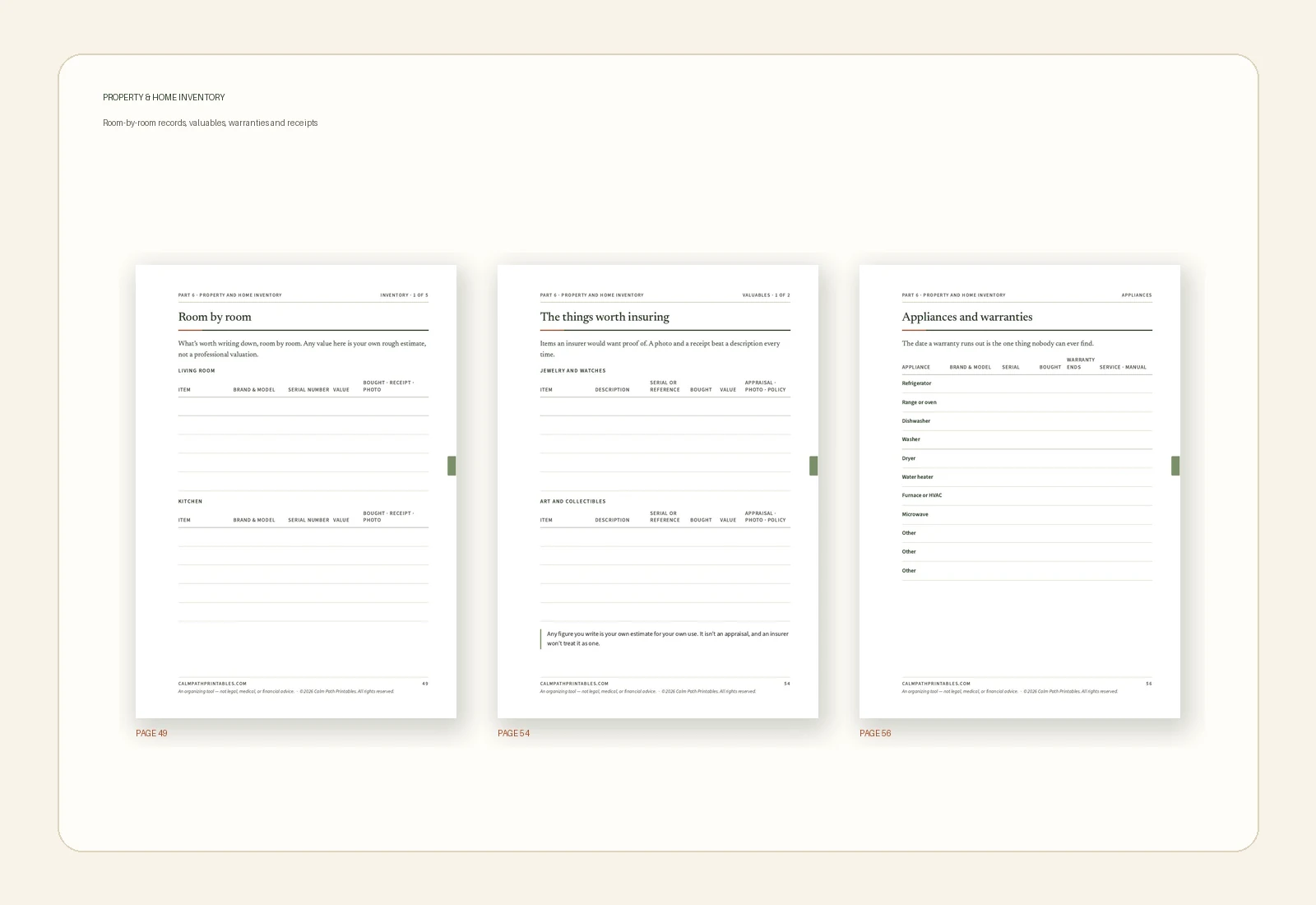Click the 'Range or oven' row label
The image size is (1316, 905).
point(919,402)
